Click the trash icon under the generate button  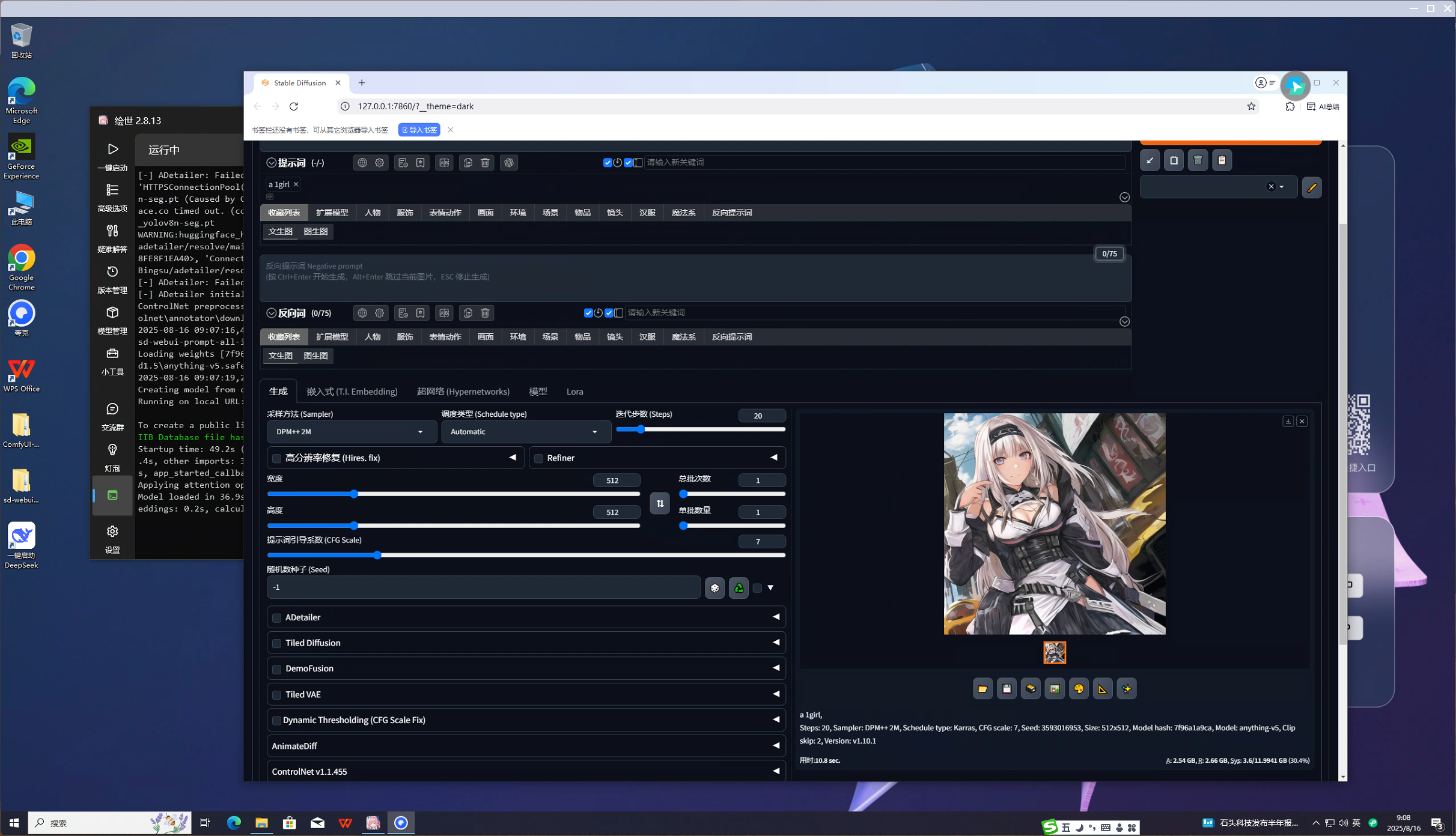(x=1198, y=160)
